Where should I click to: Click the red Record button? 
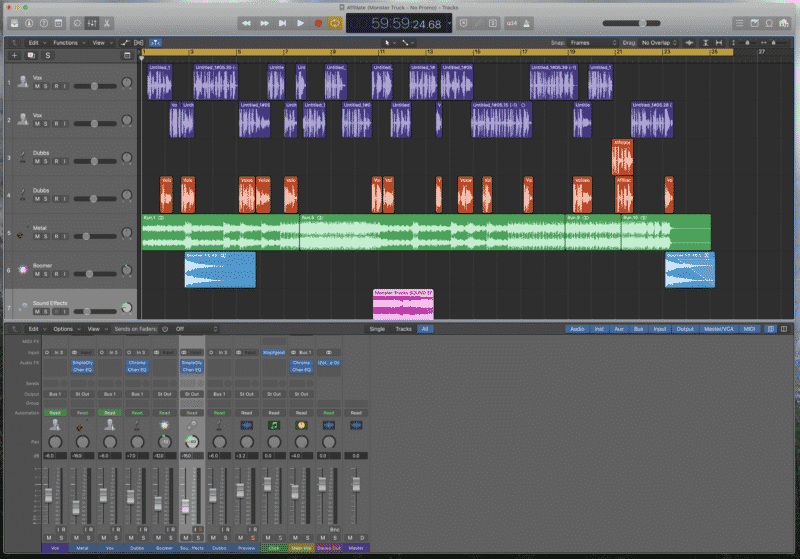(318, 23)
